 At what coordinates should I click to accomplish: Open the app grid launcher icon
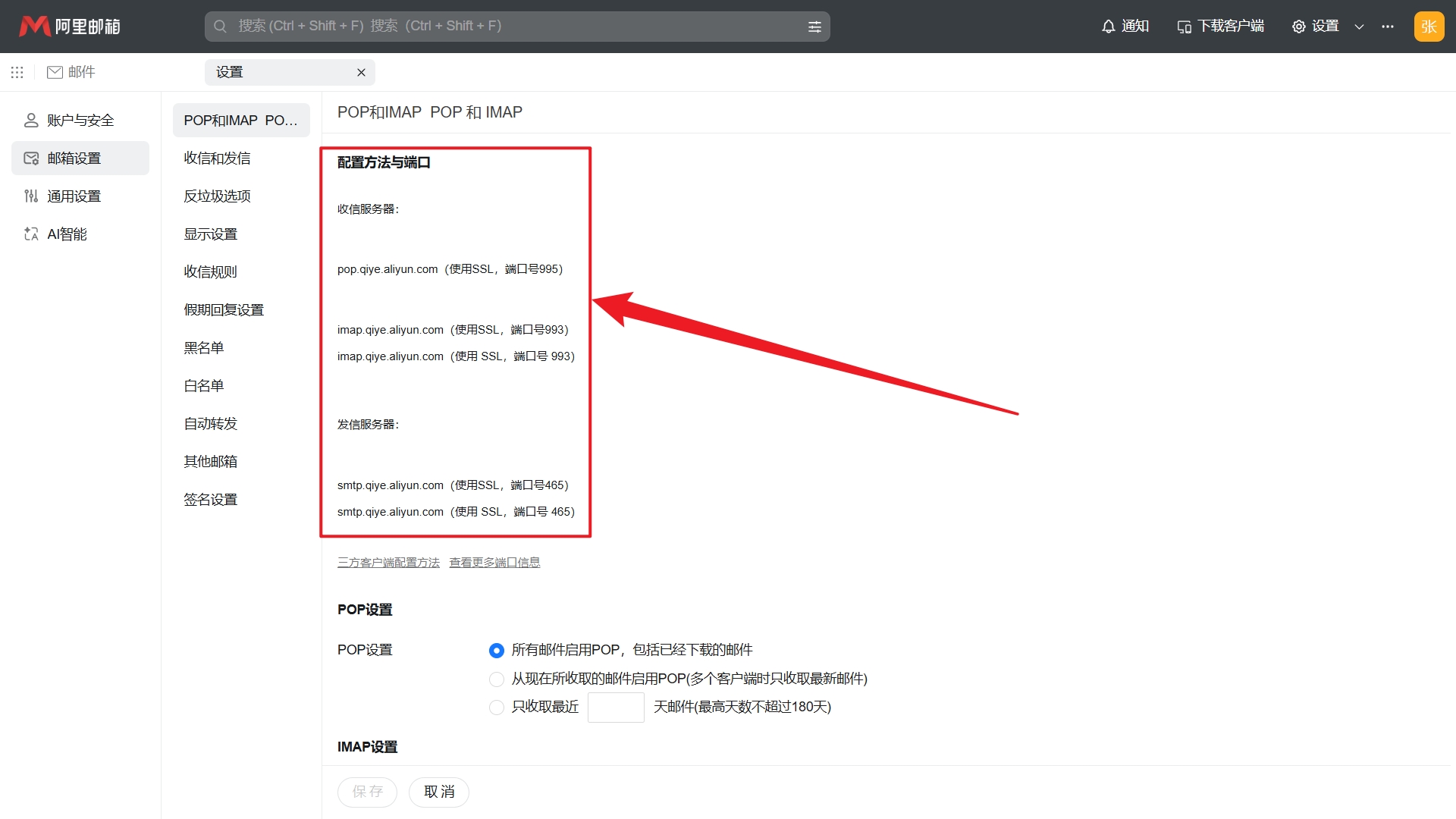(17, 72)
